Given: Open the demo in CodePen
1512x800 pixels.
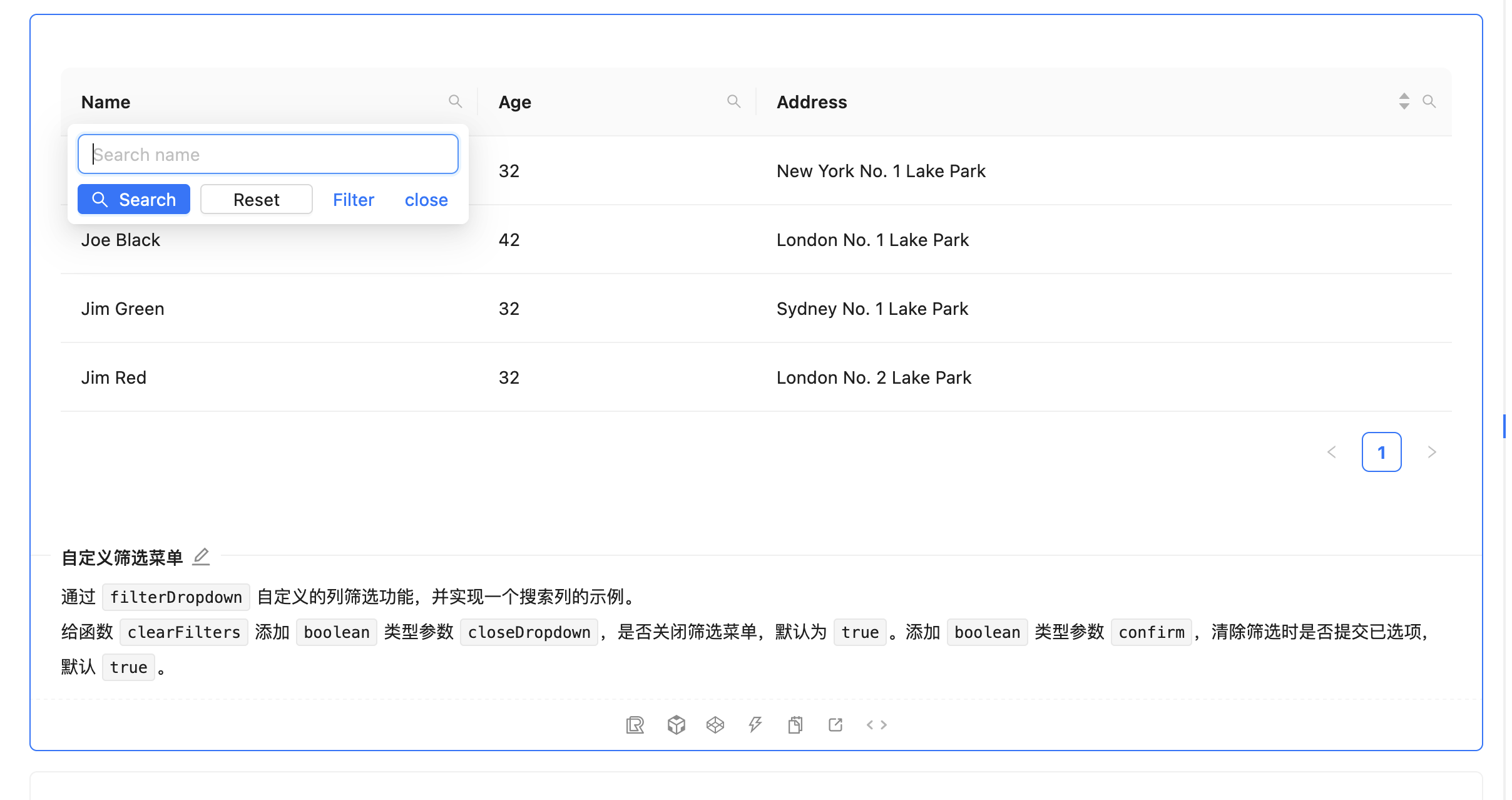Looking at the screenshot, I should (715, 724).
